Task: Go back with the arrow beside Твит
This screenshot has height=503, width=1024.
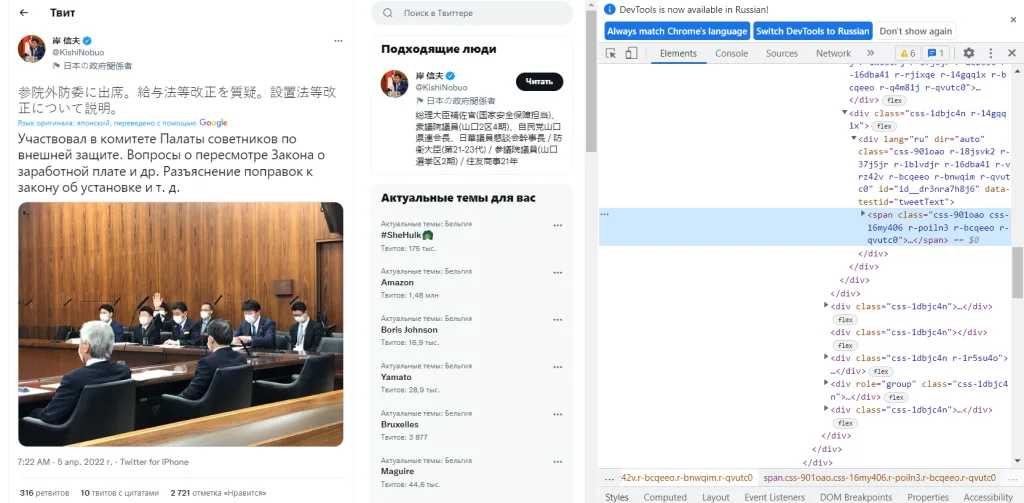Action: coord(24,13)
